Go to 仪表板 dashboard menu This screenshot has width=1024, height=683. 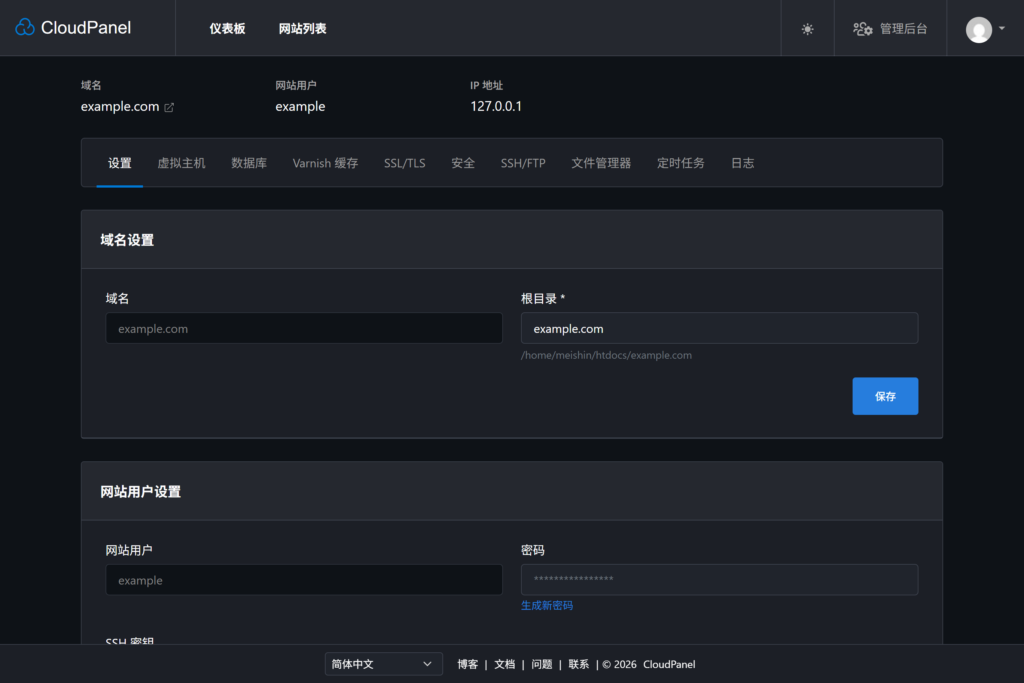(x=227, y=29)
